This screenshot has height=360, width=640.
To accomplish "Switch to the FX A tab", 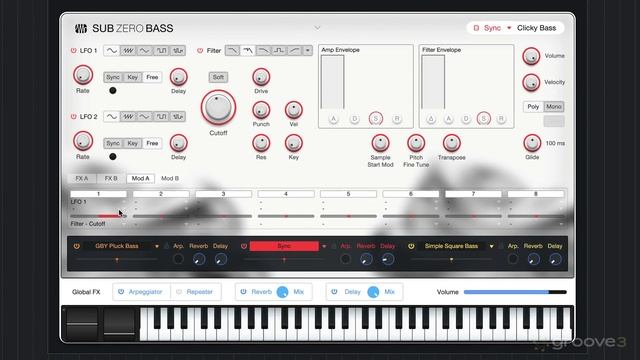I will point(82,178).
